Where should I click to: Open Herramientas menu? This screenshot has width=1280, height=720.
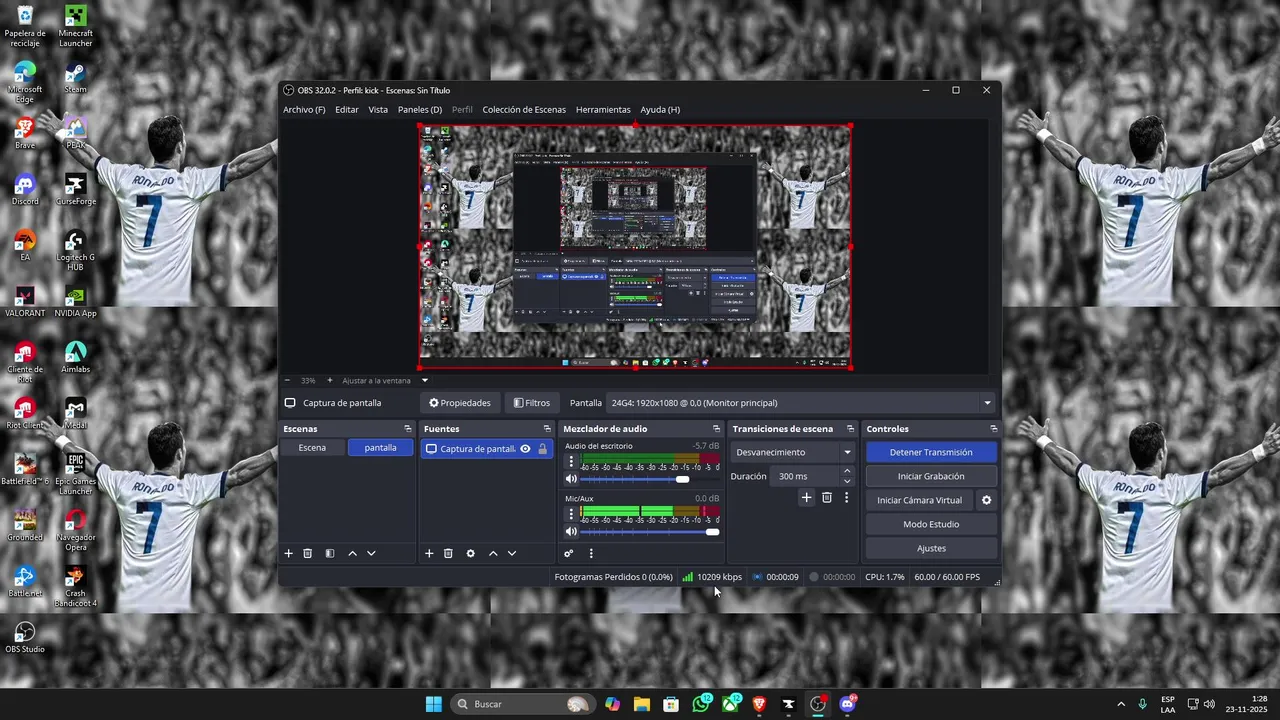coord(603,109)
